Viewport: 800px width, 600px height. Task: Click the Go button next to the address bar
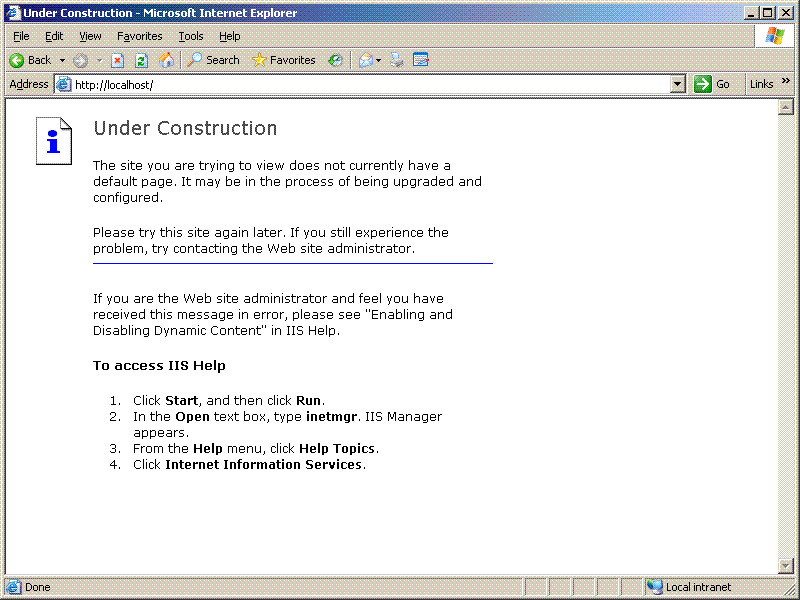712,84
